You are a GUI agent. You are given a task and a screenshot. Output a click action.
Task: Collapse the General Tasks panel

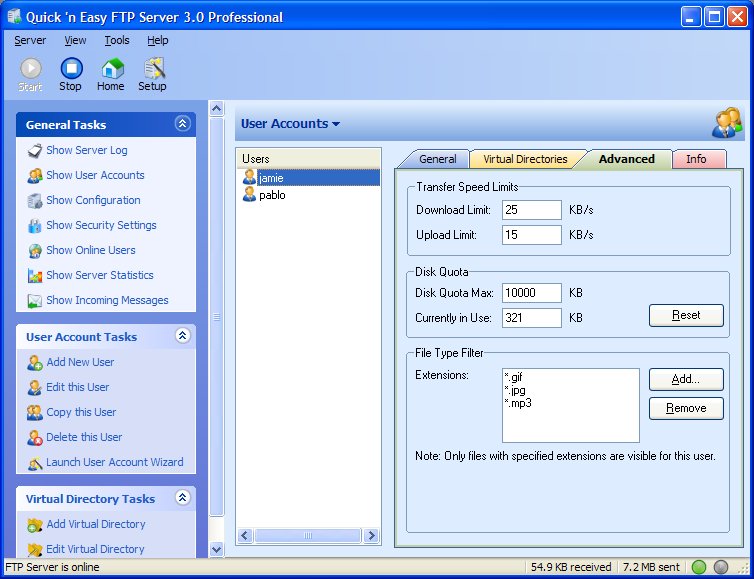click(x=182, y=124)
